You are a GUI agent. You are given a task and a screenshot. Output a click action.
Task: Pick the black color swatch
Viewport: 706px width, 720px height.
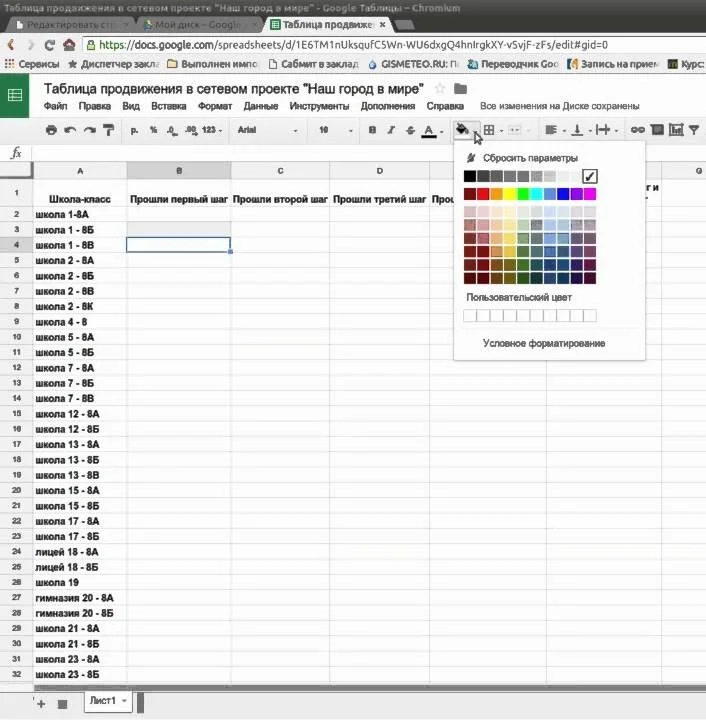pos(470,176)
